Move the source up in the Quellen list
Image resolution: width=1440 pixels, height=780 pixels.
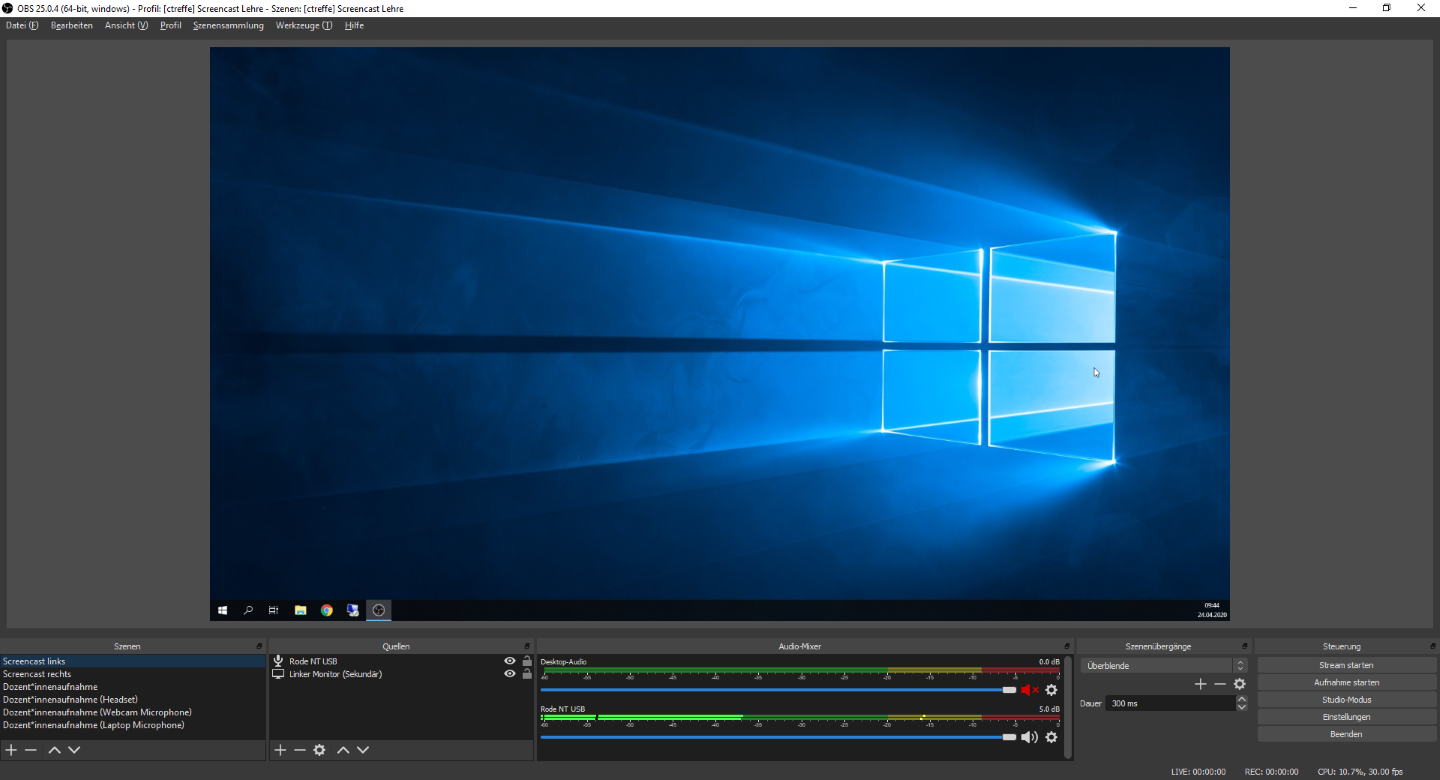click(x=343, y=750)
